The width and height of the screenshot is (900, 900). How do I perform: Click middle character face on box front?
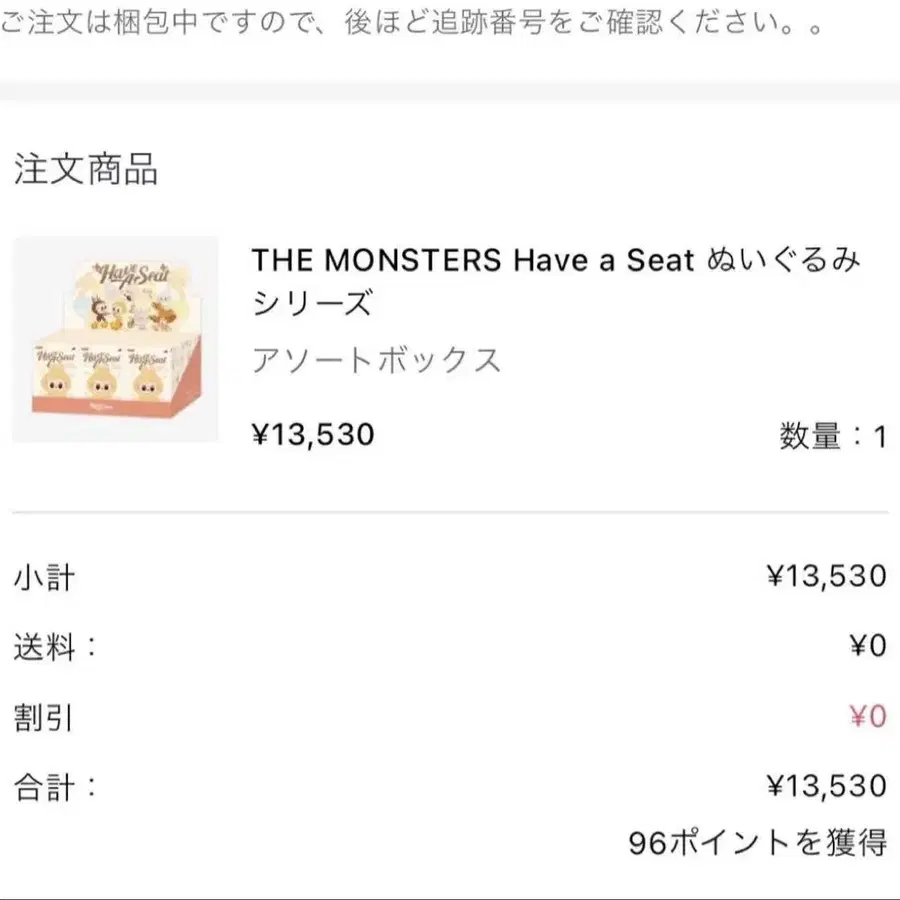tap(102, 382)
